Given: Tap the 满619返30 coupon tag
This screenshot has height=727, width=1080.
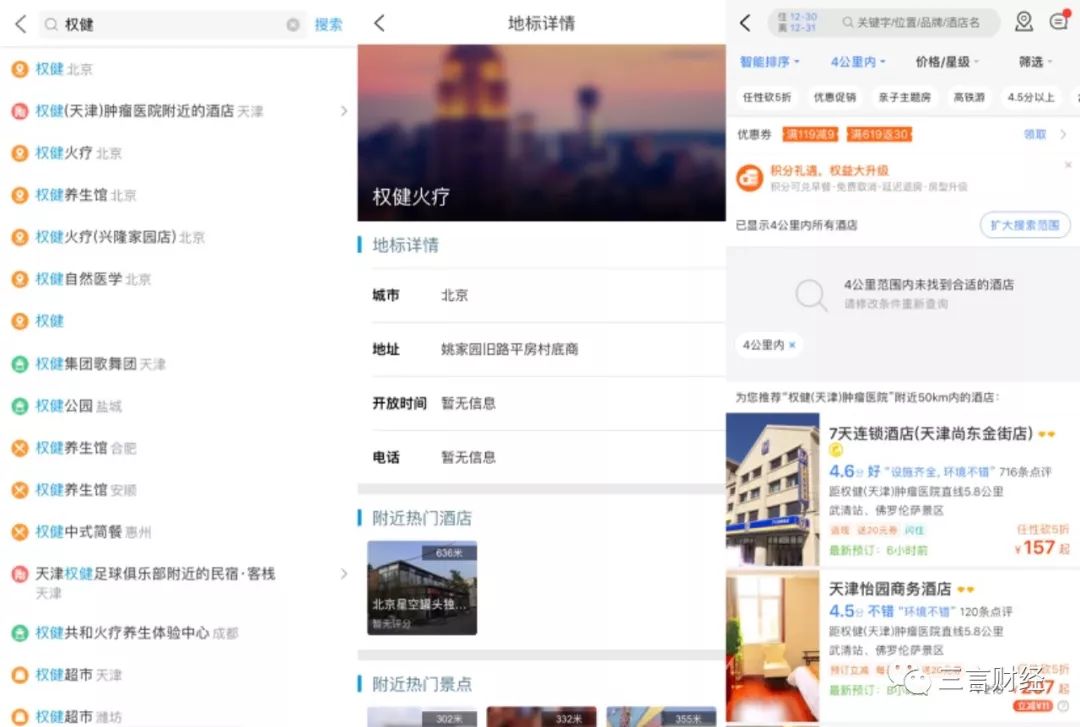Looking at the screenshot, I should pos(880,134).
